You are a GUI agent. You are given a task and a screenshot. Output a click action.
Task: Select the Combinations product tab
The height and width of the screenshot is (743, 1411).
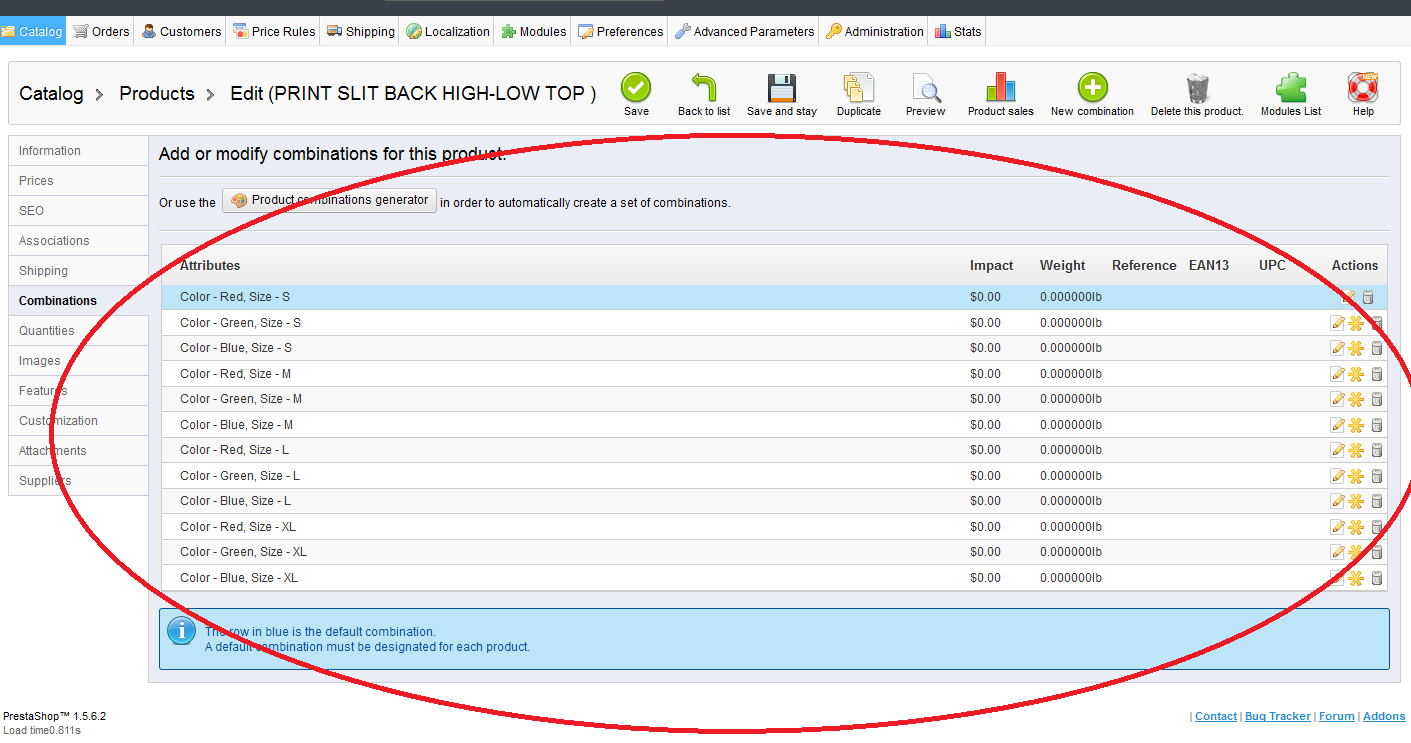78,301
